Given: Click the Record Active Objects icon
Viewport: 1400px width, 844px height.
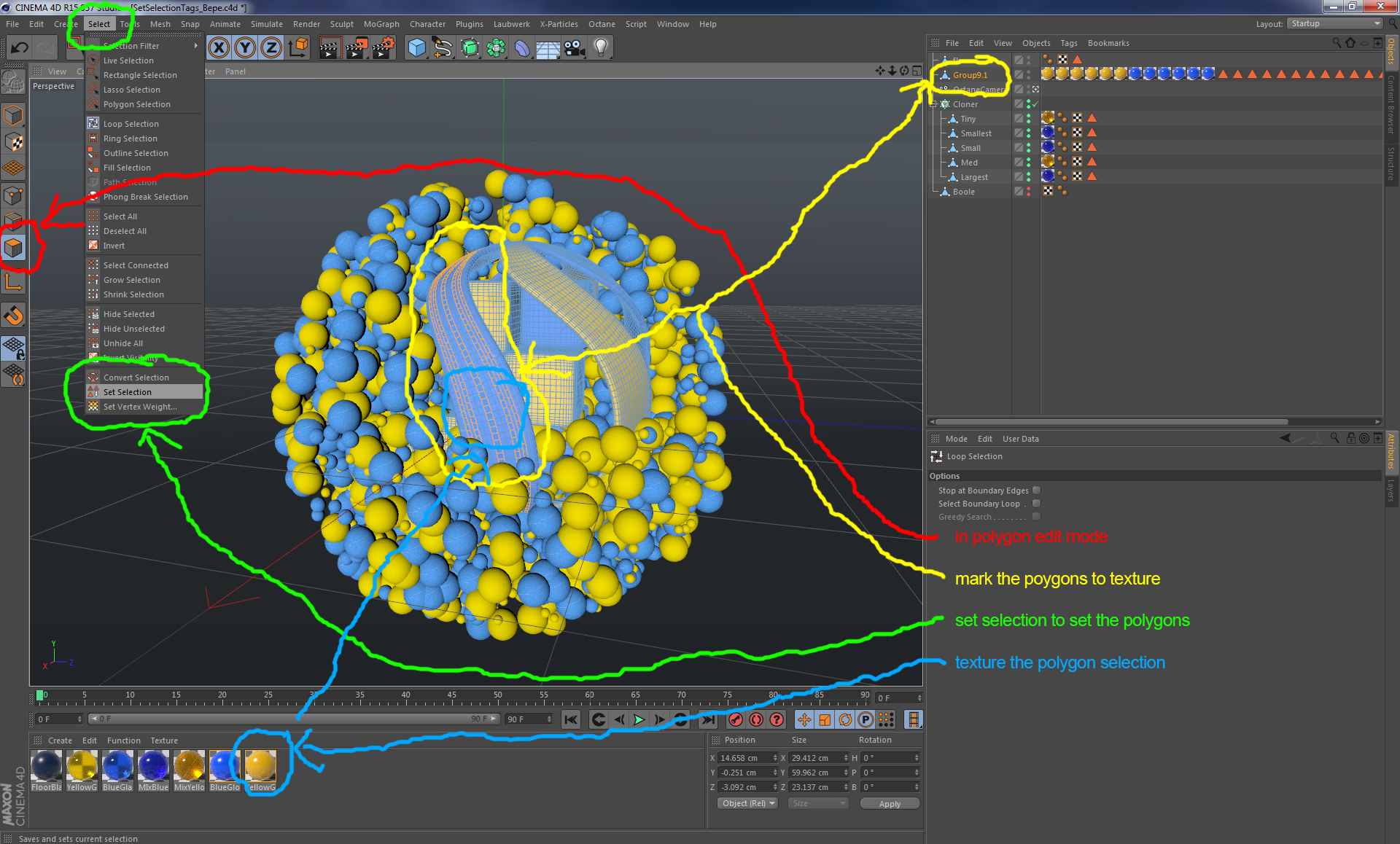Looking at the screenshot, I should tap(736, 719).
